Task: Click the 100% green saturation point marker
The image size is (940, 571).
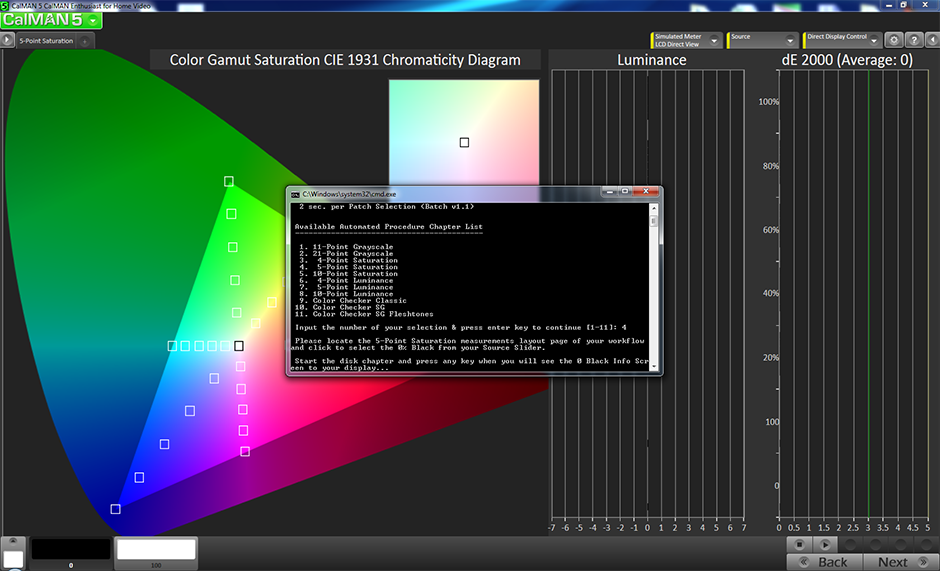Action: tap(228, 181)
